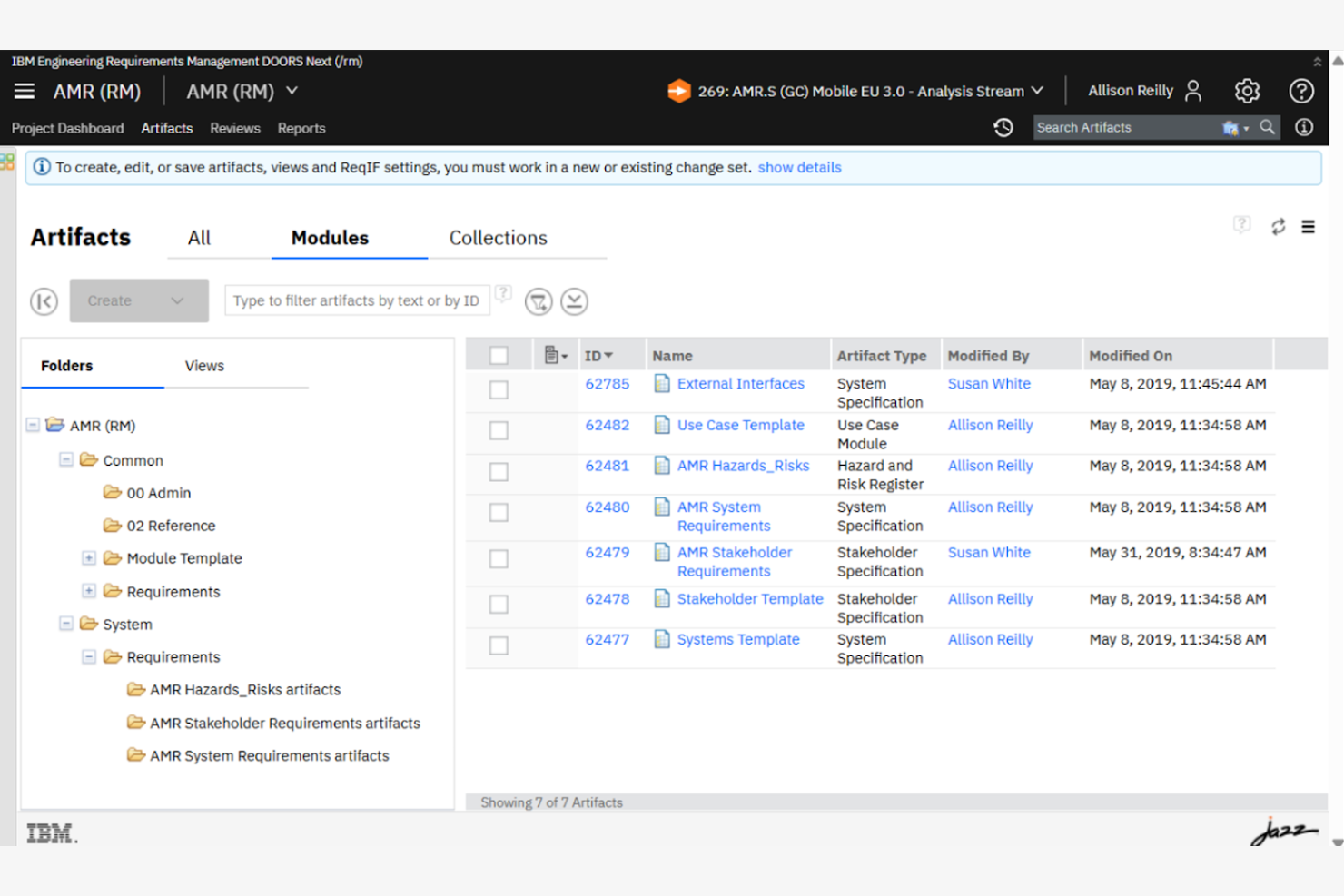Open the user profile icon
This screenshot has height=896, width=1344.
pos(1193,91)
